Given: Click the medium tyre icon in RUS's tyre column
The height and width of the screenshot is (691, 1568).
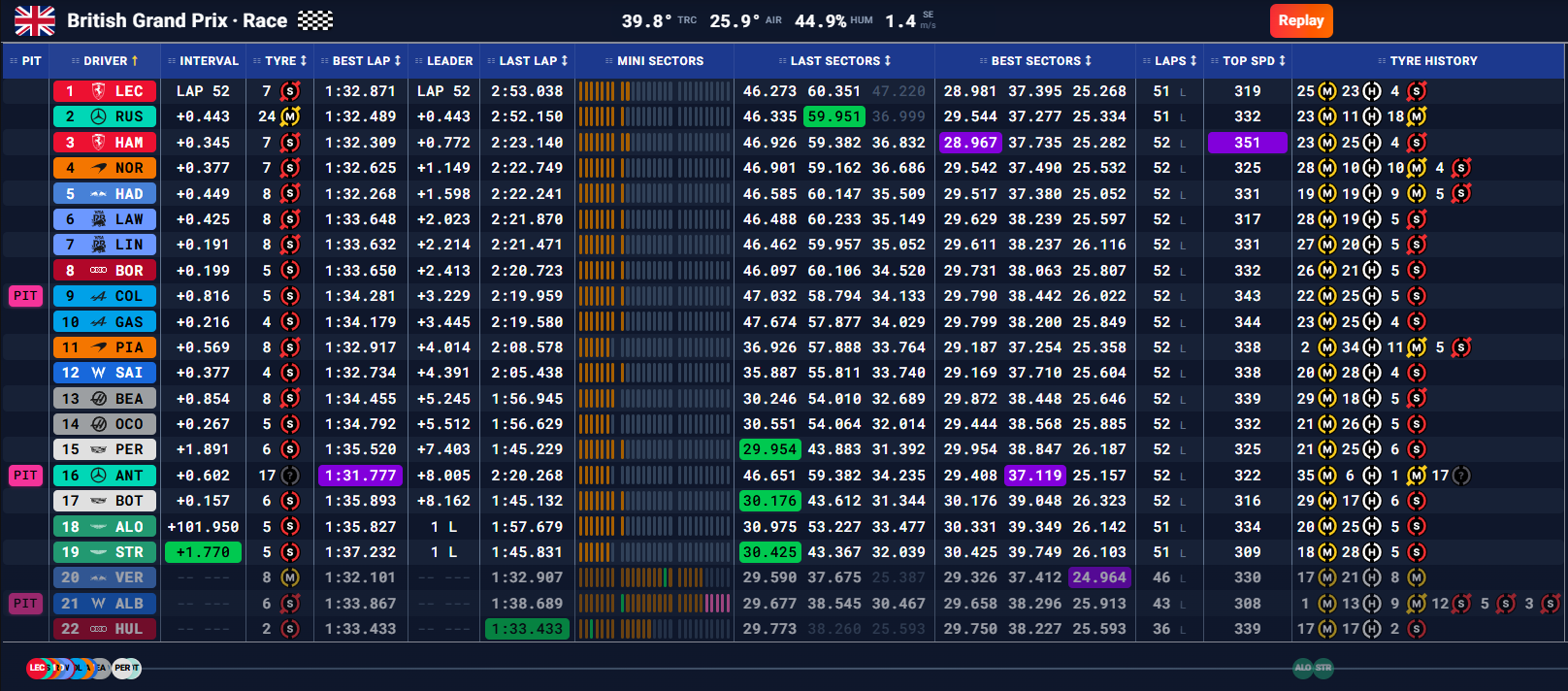Looking at the screenshot, I should click(289, 116).
